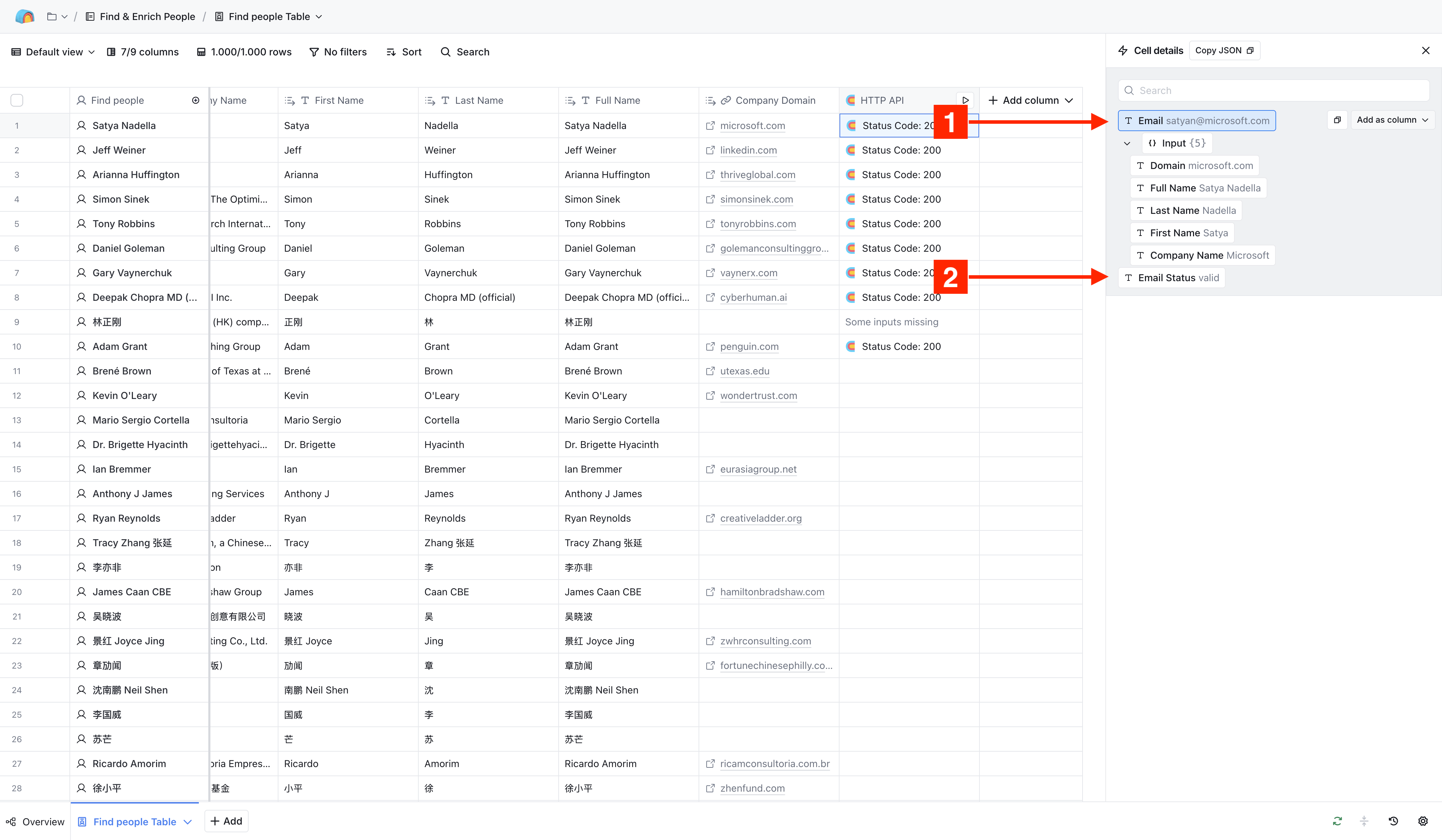Select the First Name column header
Screen dimensions: 1442x840
click(x=348, y=100)
